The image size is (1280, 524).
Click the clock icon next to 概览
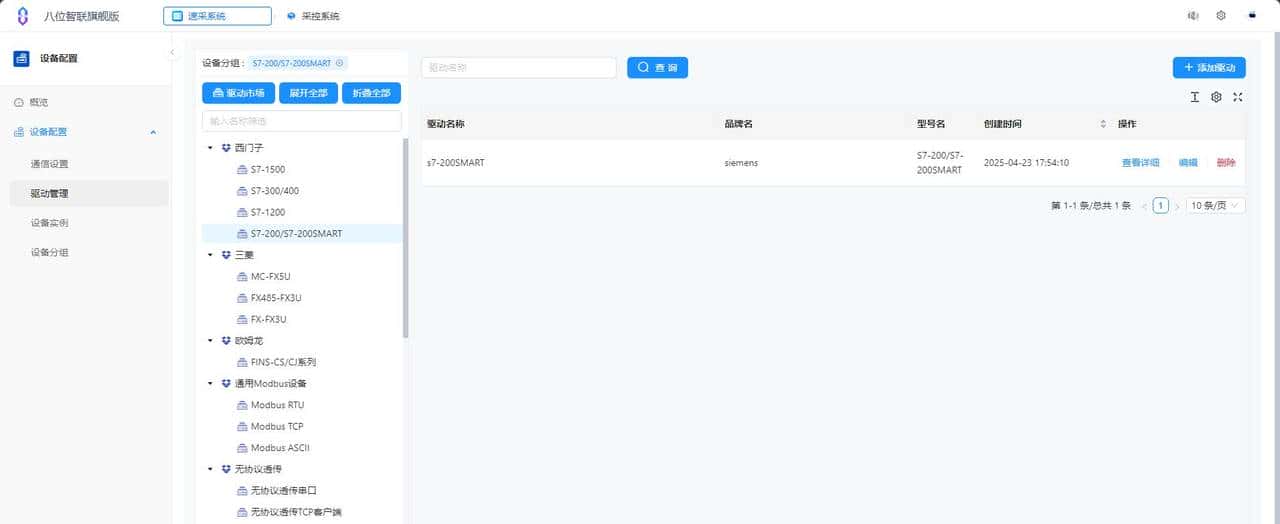coord(18,102)
